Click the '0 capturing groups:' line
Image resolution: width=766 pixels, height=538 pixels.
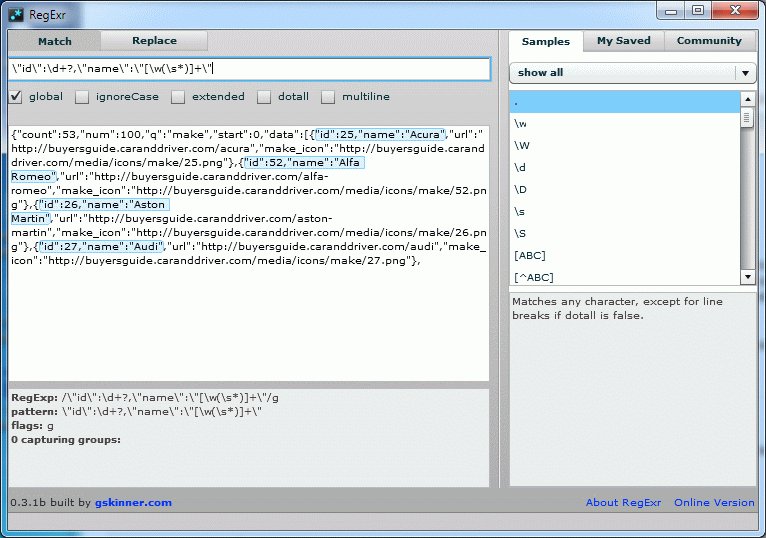pyautogui.click(x=66, y=439)
